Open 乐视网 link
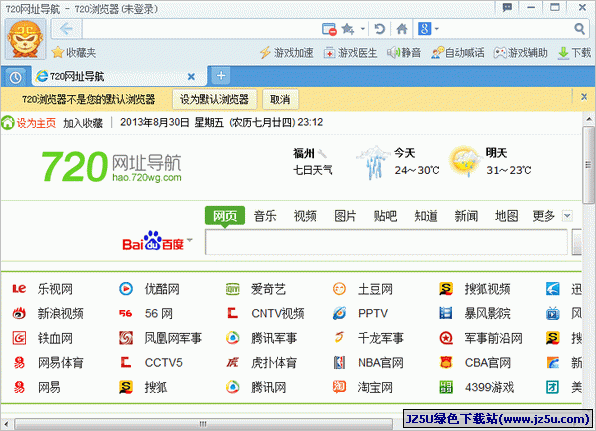The image size is (596, 431). [x=55, y=289]
